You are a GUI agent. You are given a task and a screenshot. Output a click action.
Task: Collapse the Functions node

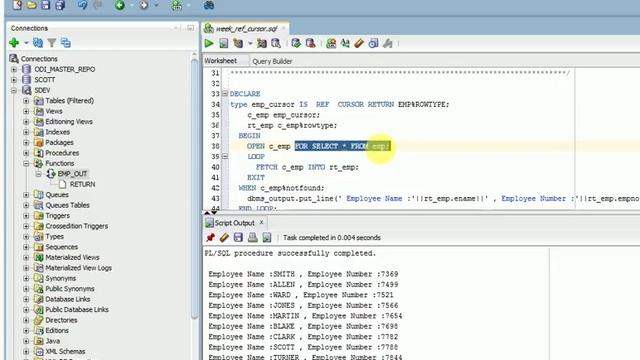(x=26, y=163)
